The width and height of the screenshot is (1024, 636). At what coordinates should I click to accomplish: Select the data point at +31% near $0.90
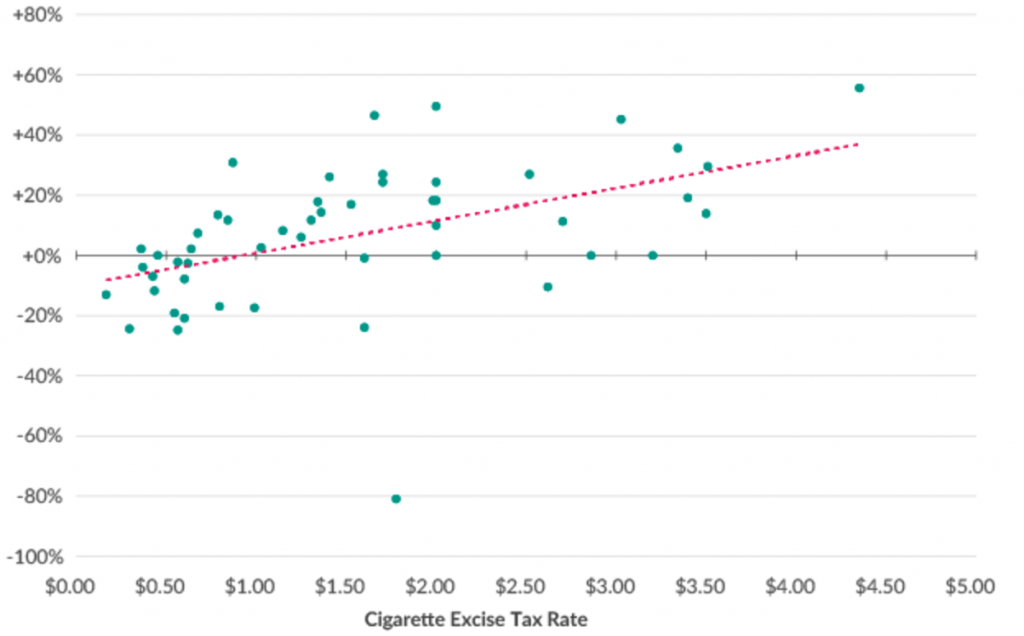click(x=233, y=162)
